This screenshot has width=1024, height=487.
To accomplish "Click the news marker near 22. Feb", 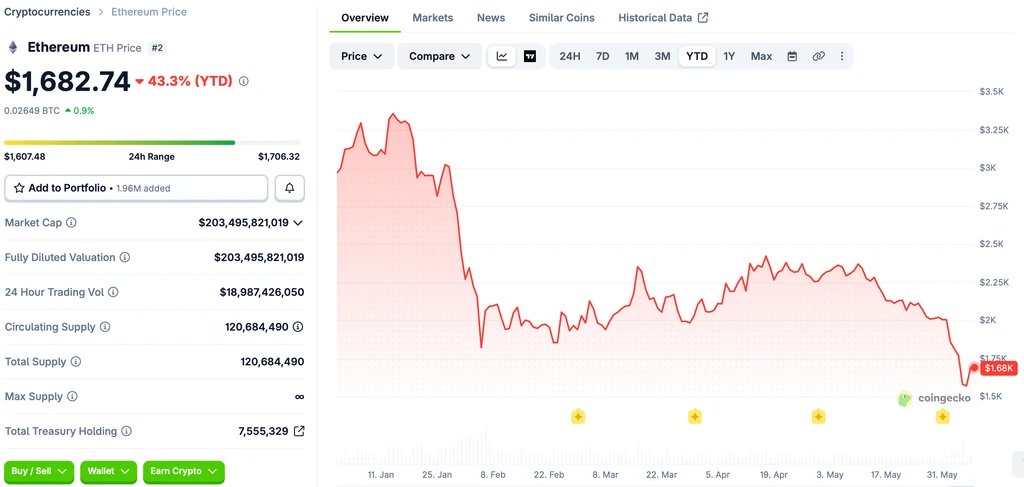I will pyautogui.click(x=578, y=416).
